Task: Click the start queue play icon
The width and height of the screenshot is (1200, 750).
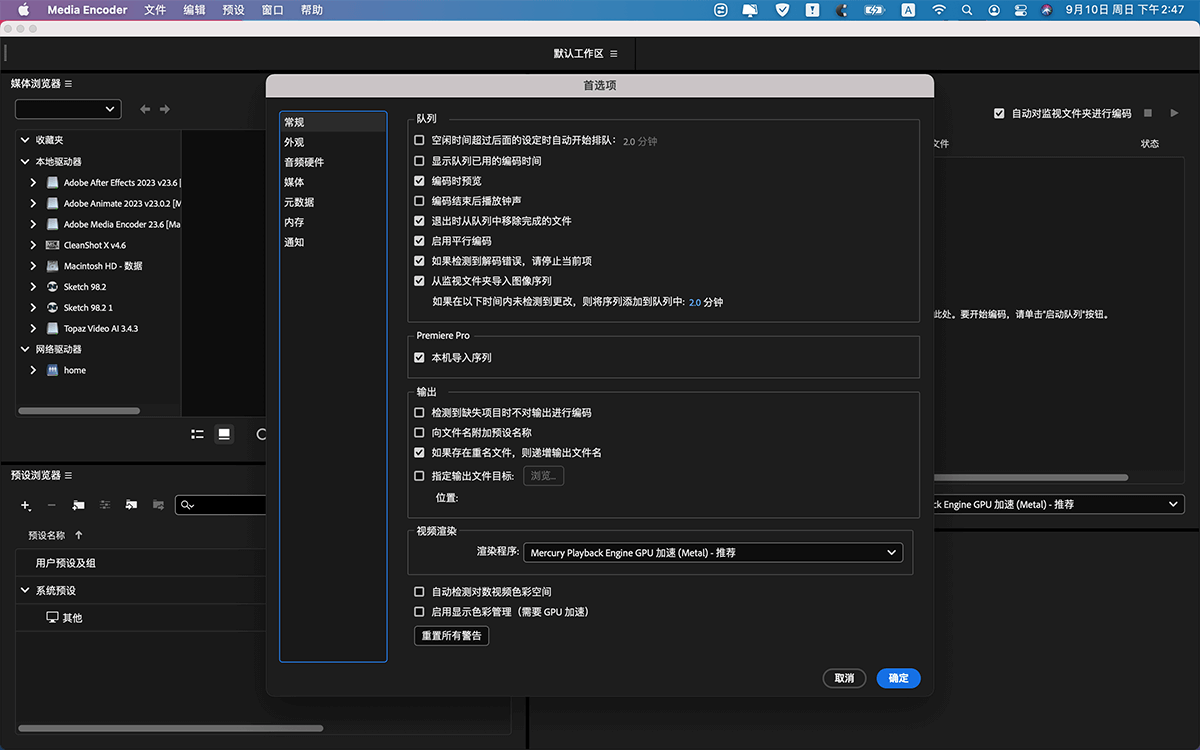Action: pos(1175,113)
